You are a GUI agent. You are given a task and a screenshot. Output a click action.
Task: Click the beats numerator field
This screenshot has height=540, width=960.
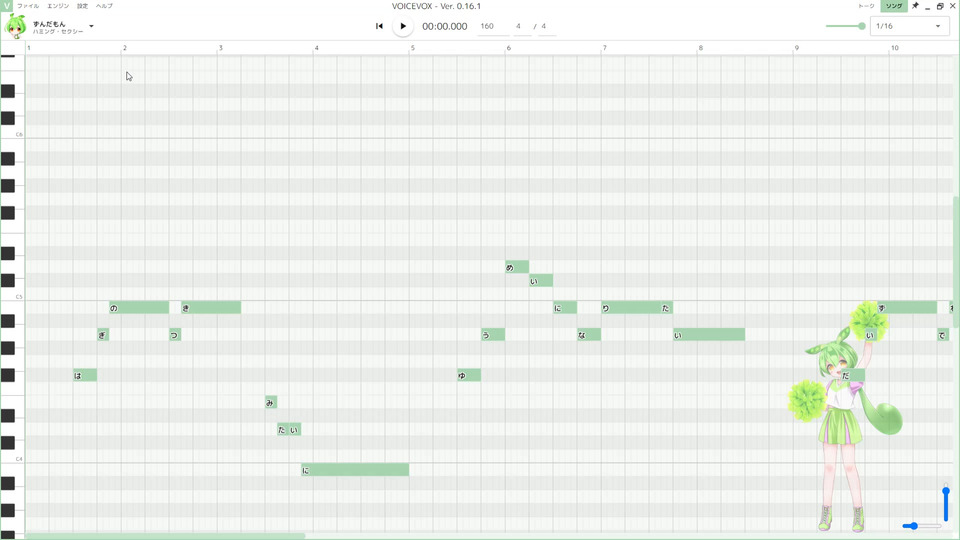[522, 26]
